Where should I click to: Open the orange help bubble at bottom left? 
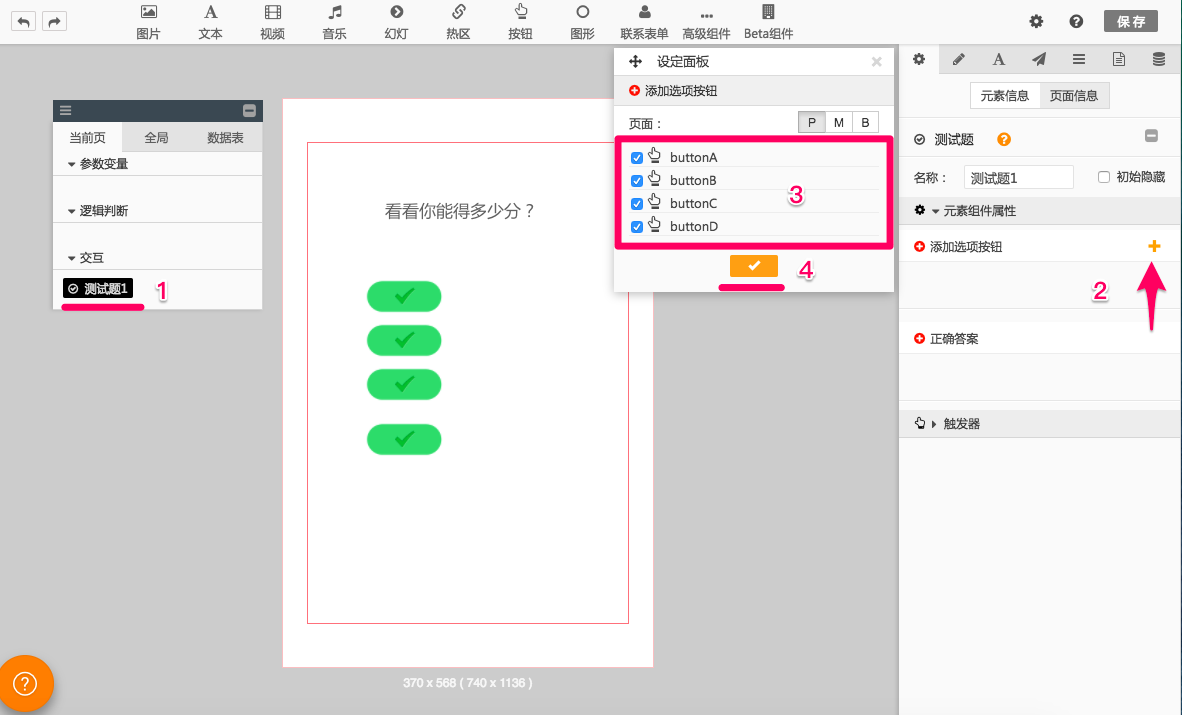26,683
